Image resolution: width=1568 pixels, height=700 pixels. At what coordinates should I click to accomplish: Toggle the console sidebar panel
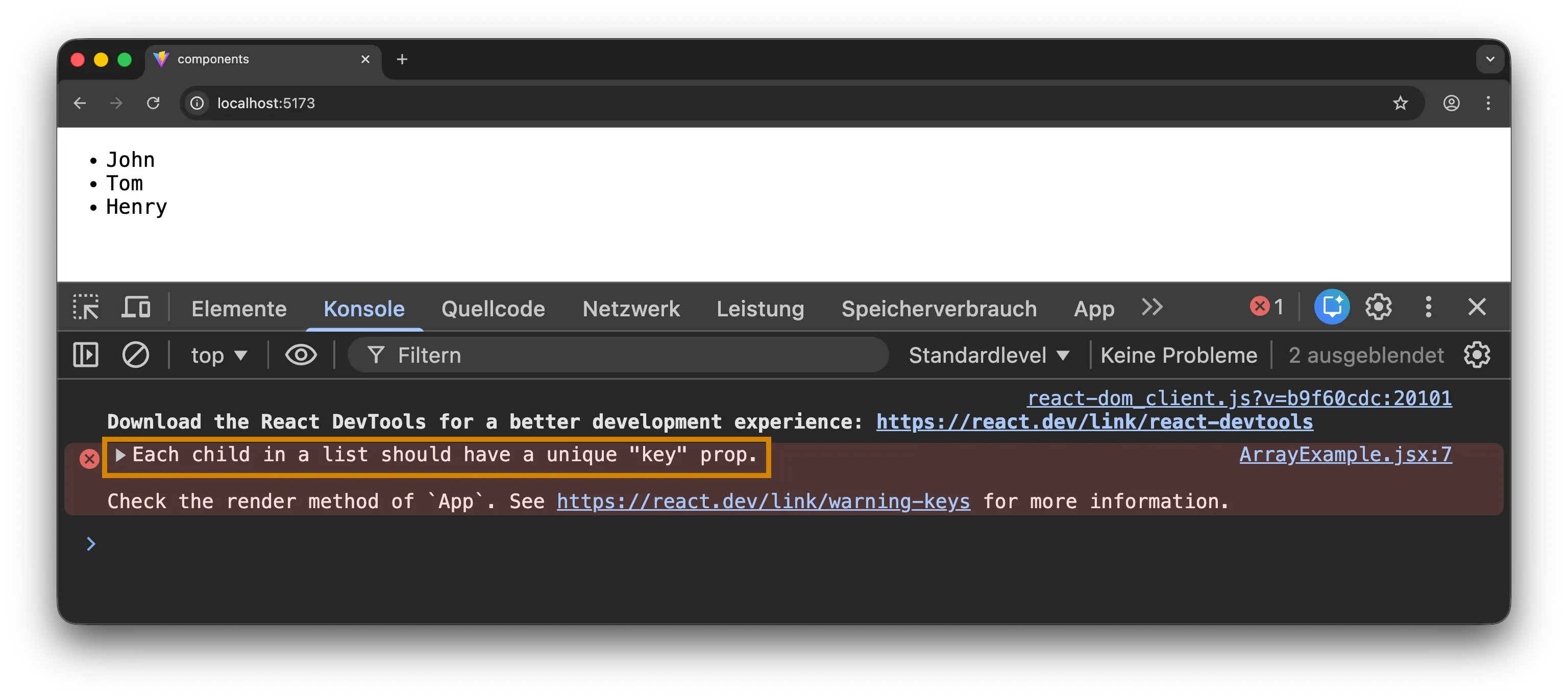tap(85, 355)
